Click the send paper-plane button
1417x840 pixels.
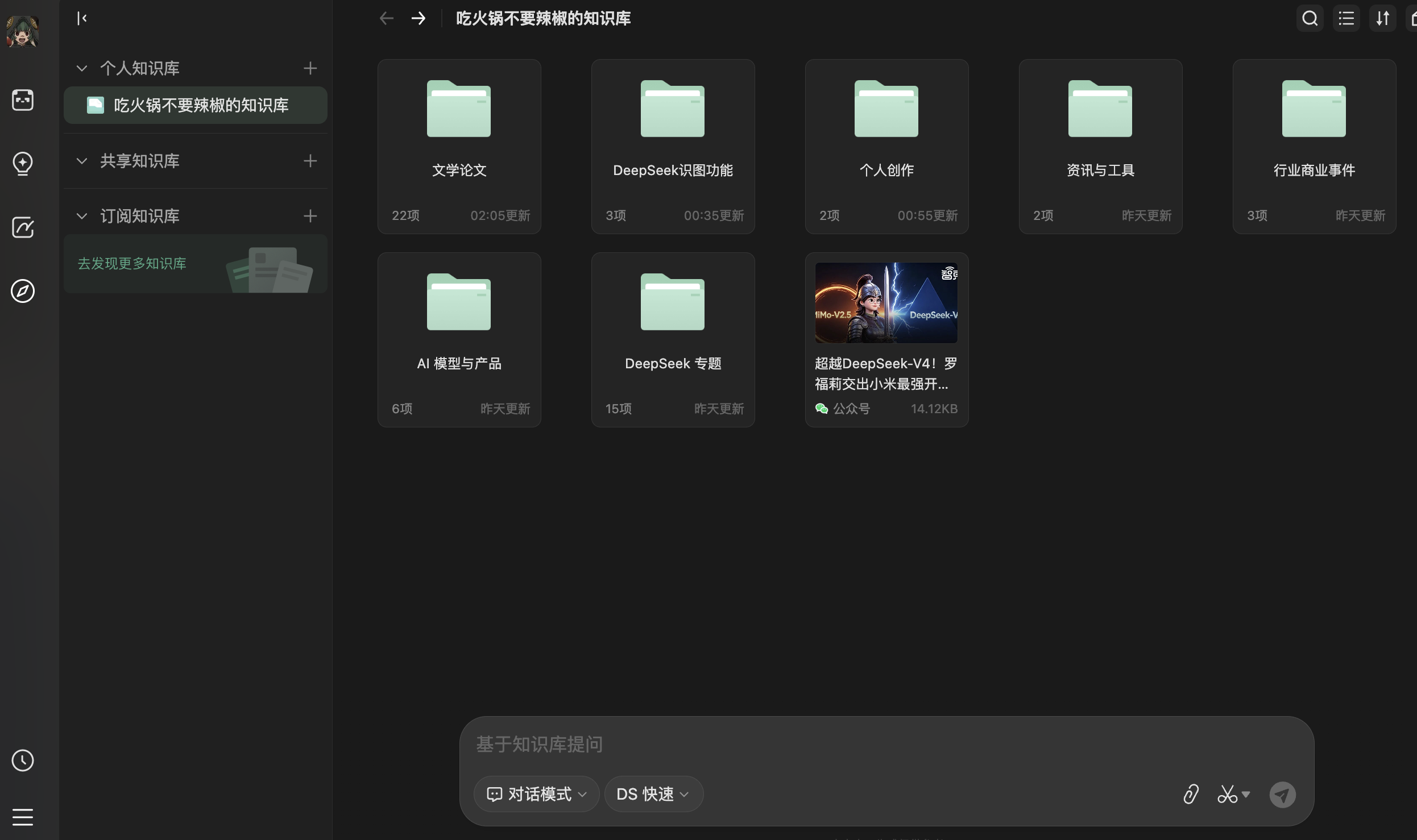click(x=1282, y=794)
